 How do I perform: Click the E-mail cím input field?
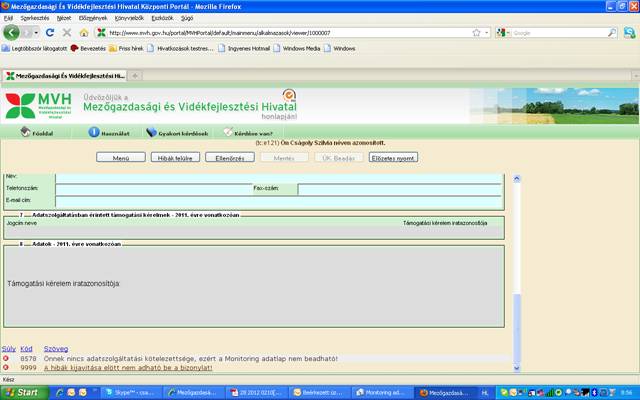click(278, 202)
